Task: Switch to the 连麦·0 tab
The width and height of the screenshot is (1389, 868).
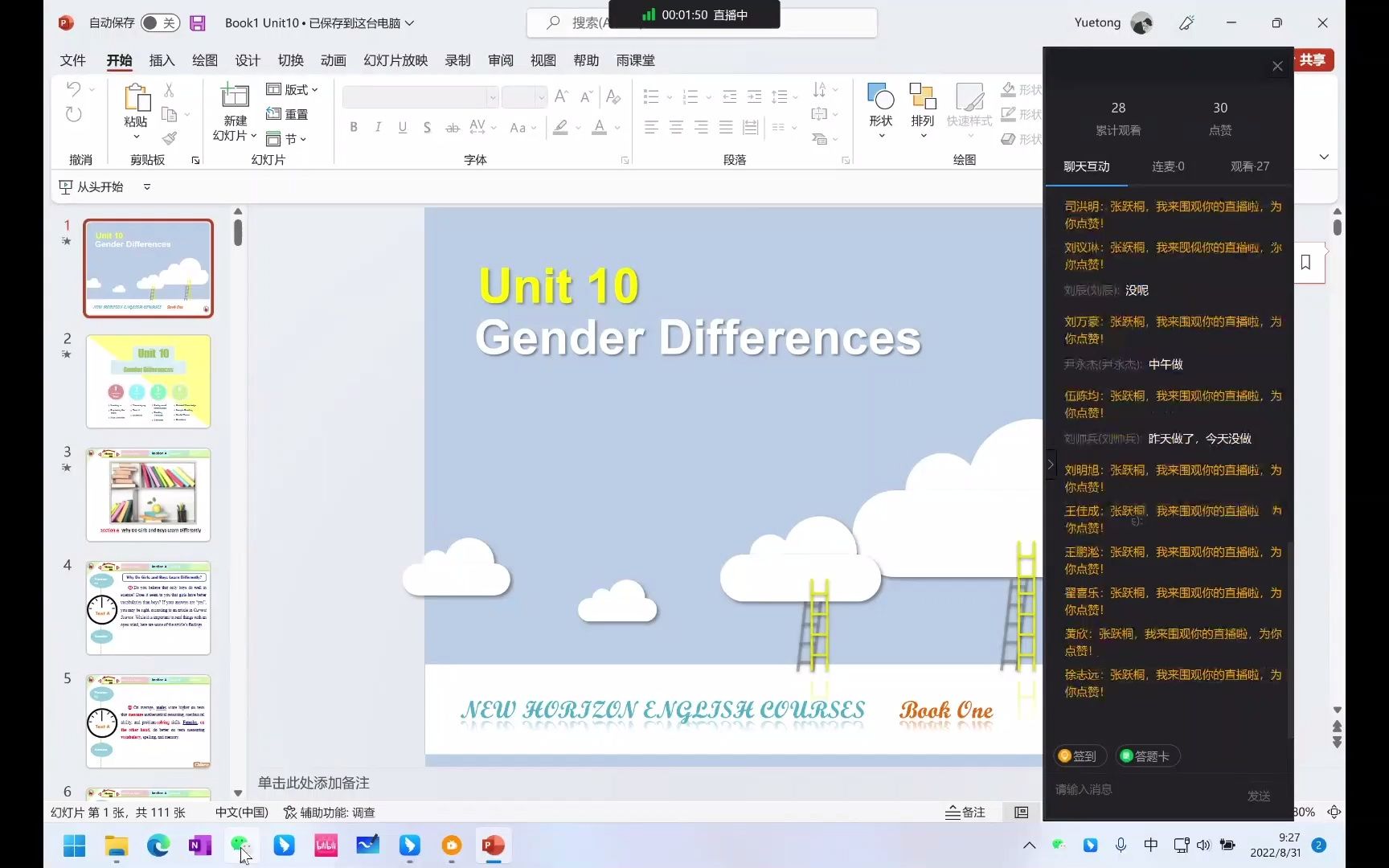Action: (1168, 166)
